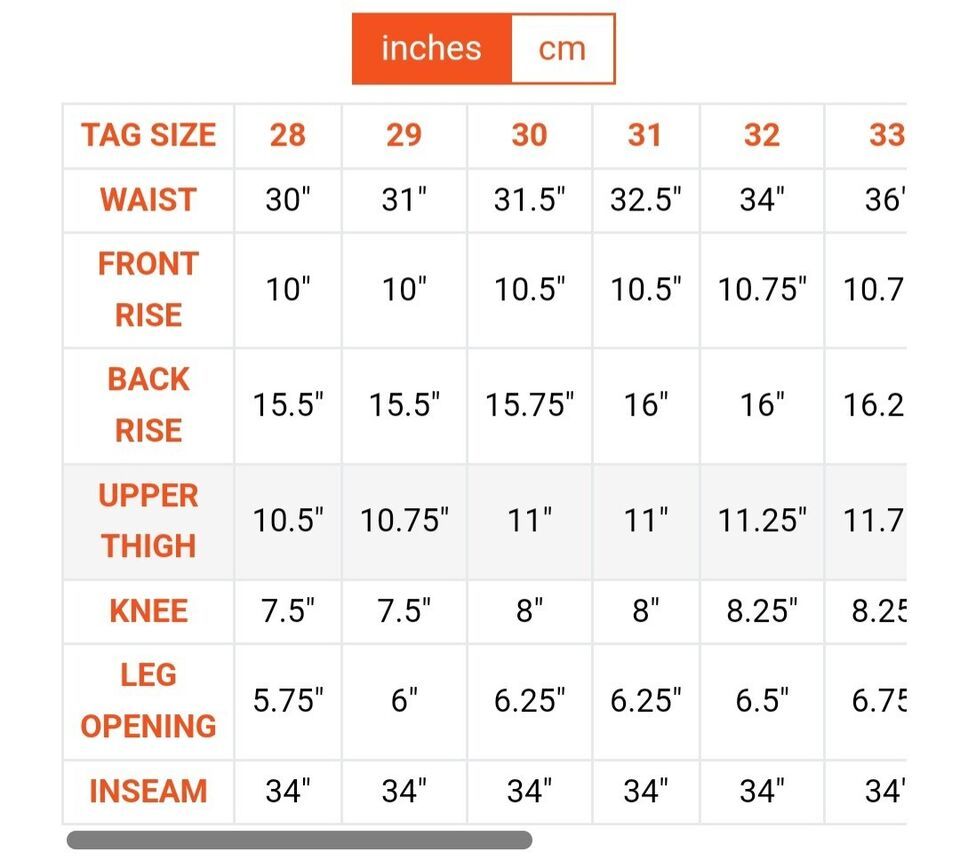The width and height of the screenshot is (960, 860).
Task: Click the FRONT RISE row label
Action: click(x=148, y=290)
